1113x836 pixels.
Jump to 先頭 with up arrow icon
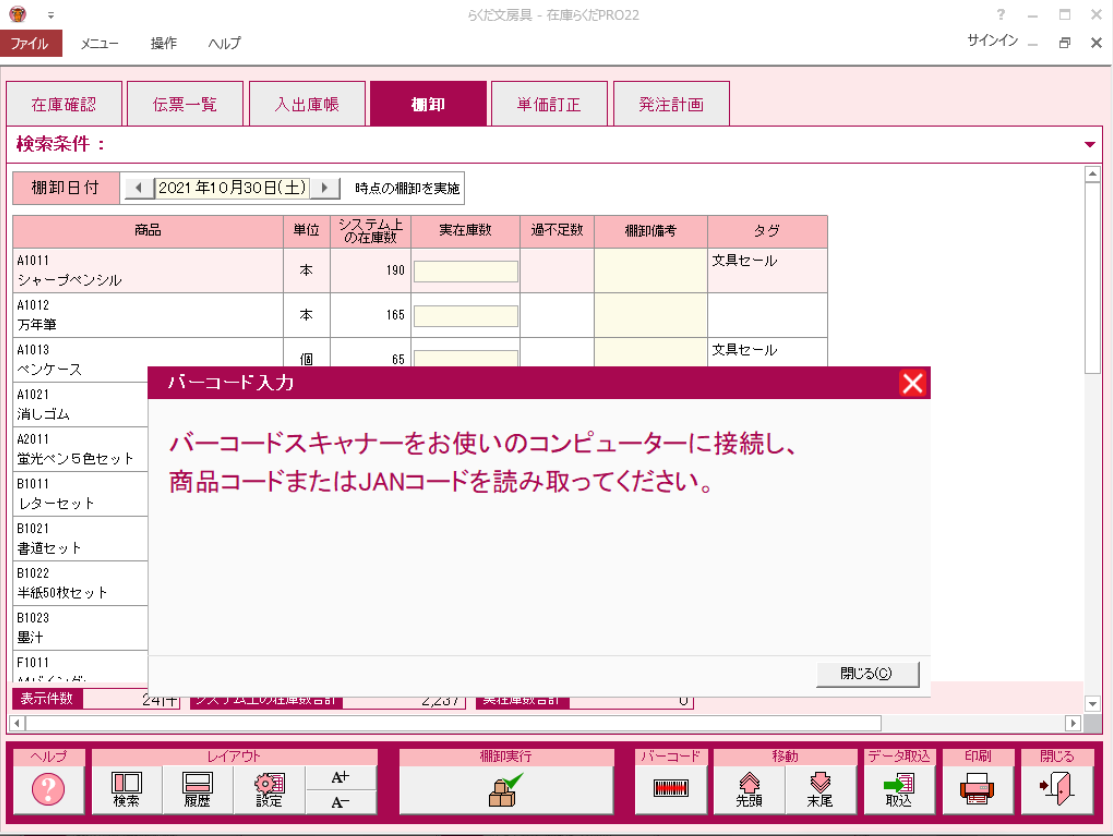tap(748, 790)
